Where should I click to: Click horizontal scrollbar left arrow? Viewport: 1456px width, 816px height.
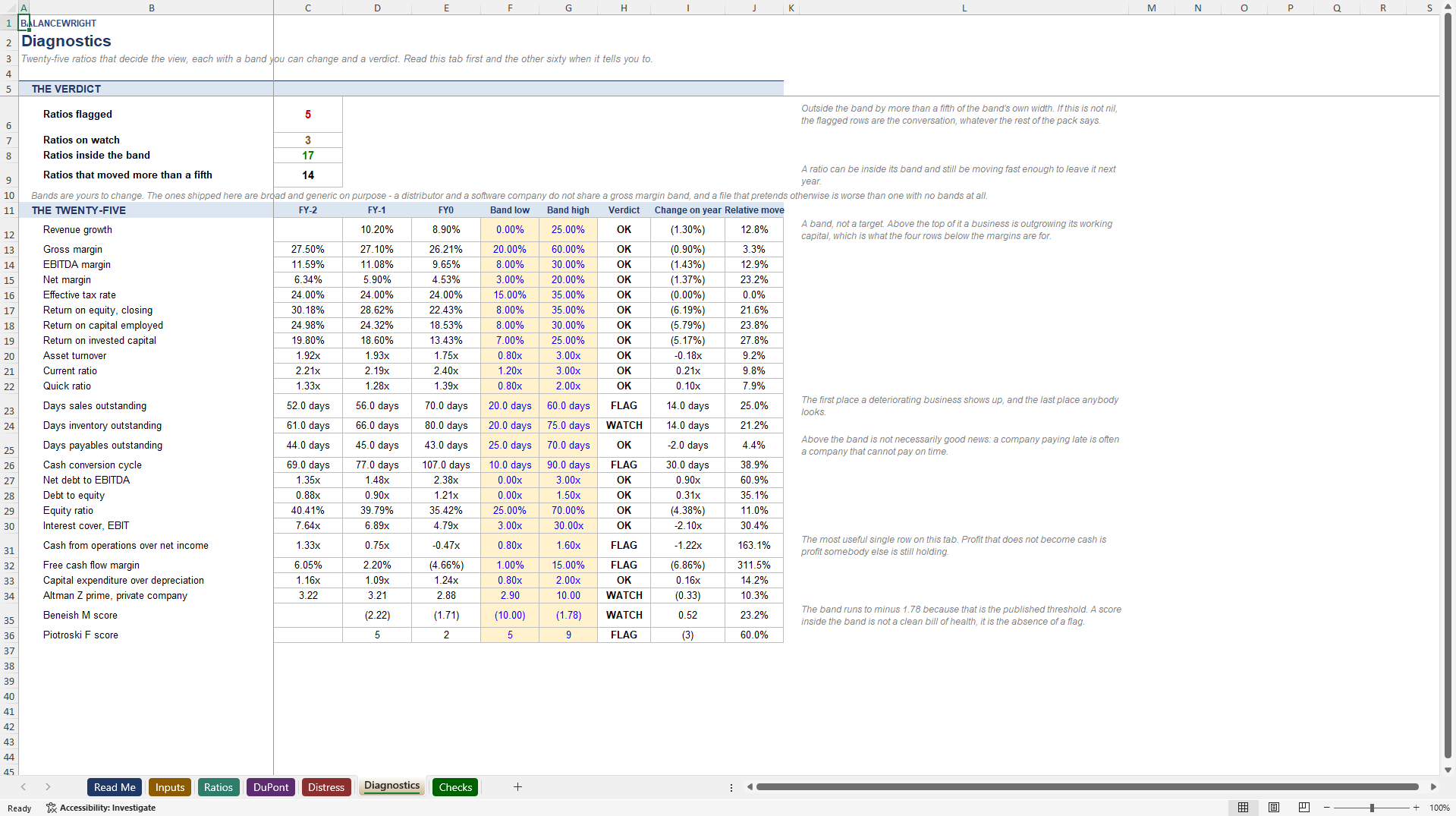click(750, 787)
